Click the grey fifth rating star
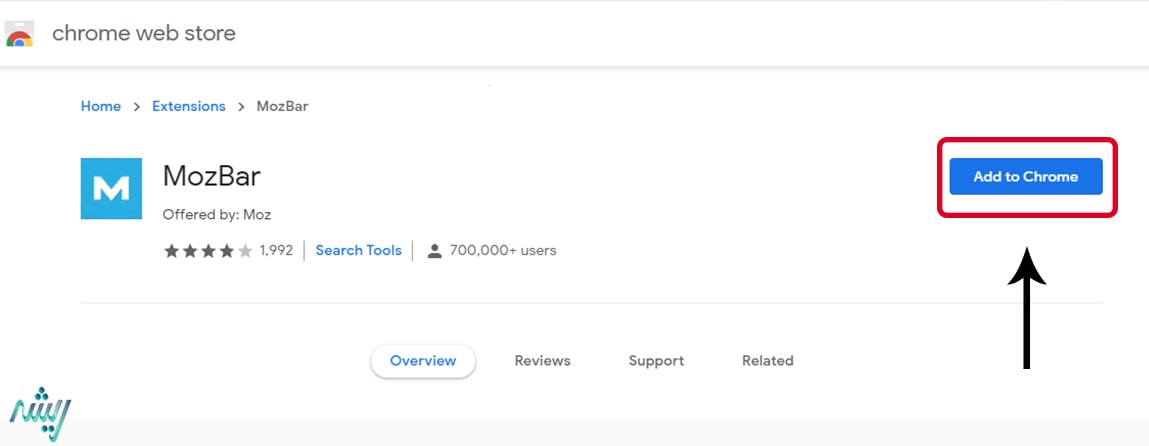This screenshot has width=1149, height=446. pos(245,251)
